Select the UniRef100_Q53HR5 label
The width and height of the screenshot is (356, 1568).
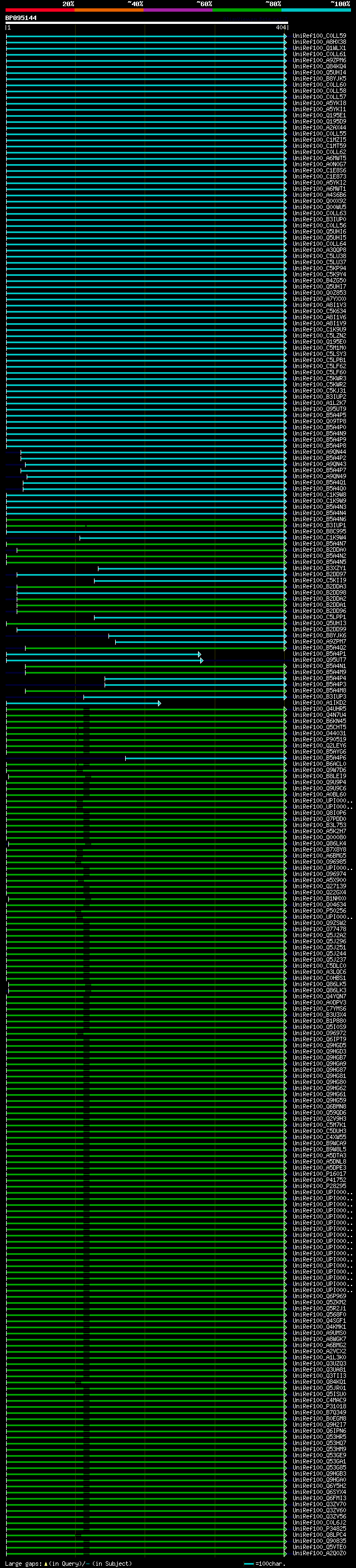(319, 1437)
